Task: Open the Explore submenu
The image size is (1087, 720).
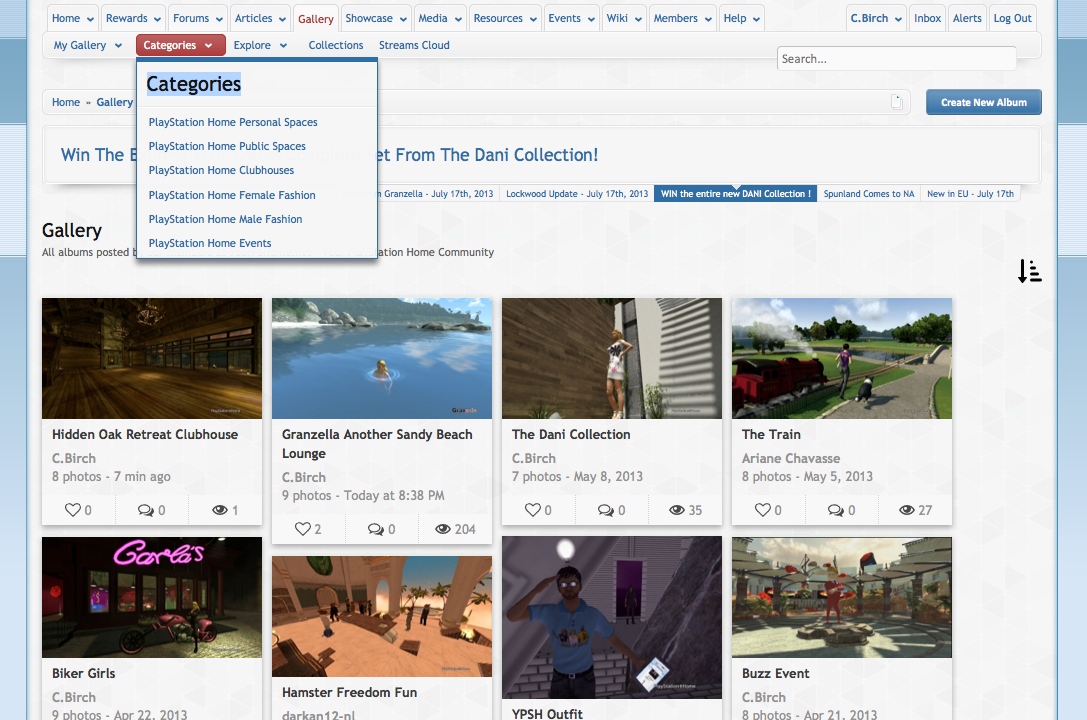Action: tap(260, 45)
